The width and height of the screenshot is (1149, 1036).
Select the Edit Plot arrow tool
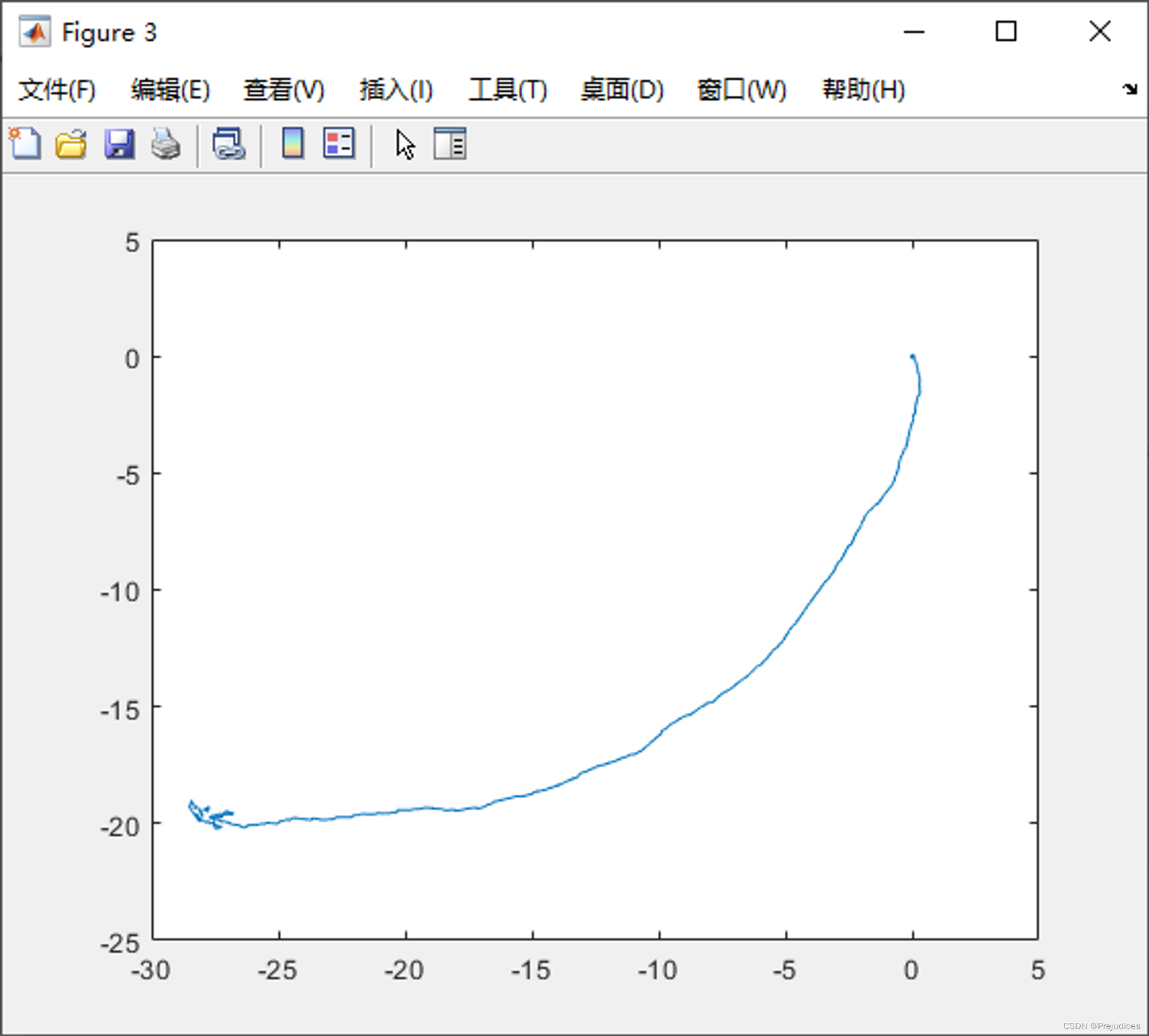405,144
